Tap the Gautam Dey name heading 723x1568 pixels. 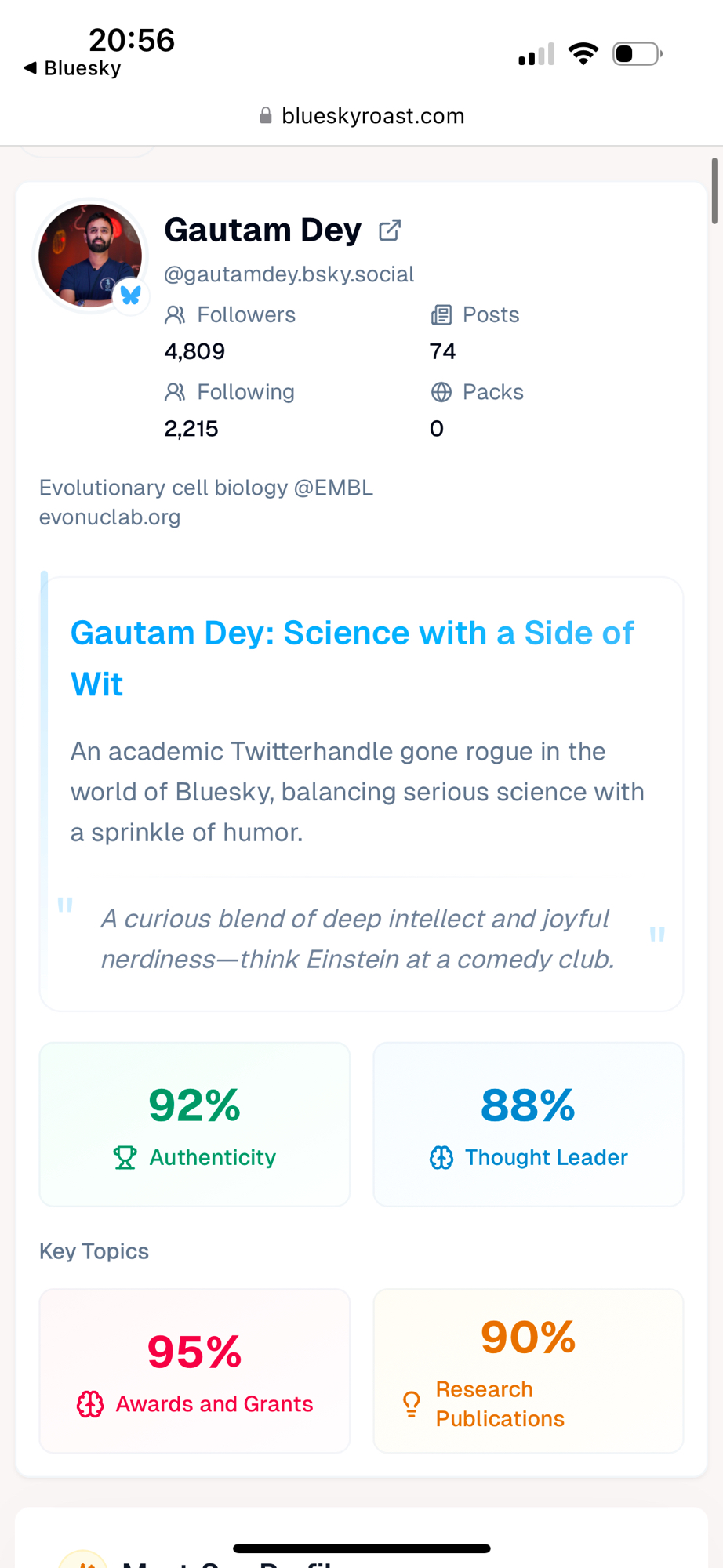(x=263, y=230)
